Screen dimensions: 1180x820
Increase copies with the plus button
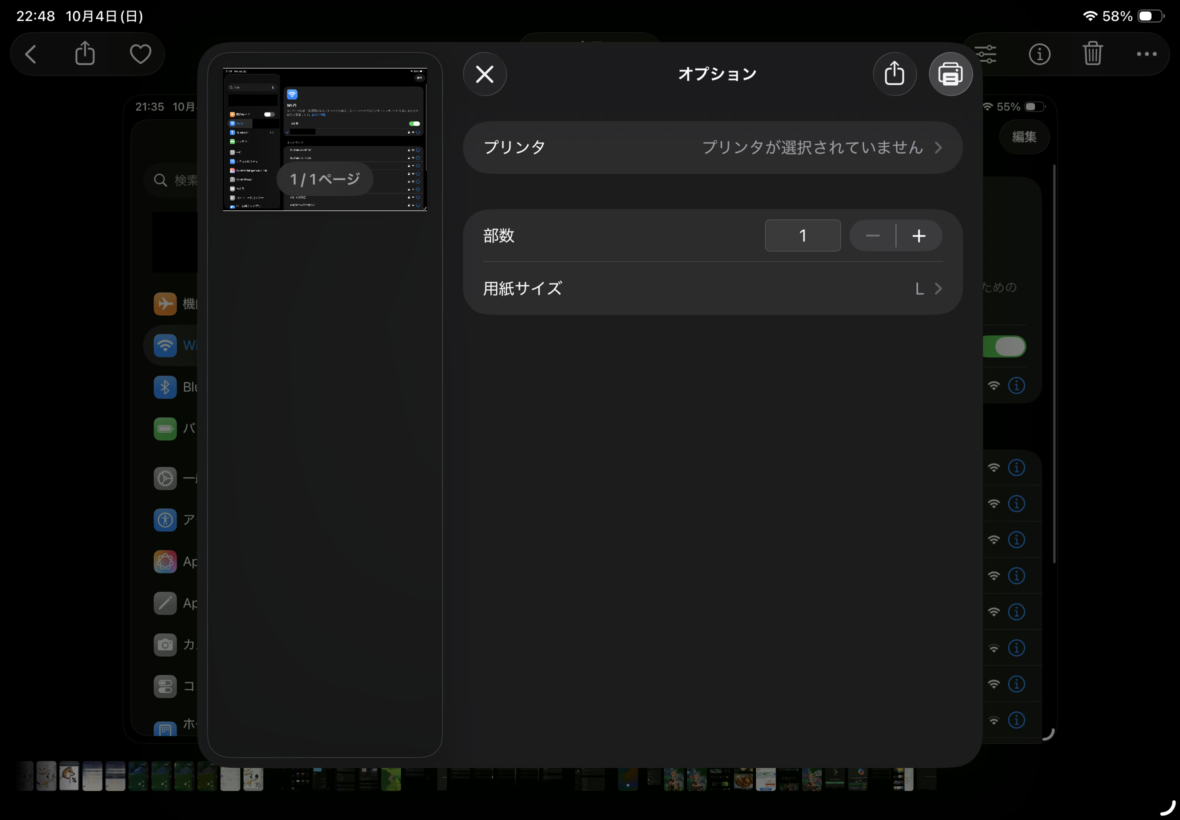pyautogui.click(x=919, y=235)
